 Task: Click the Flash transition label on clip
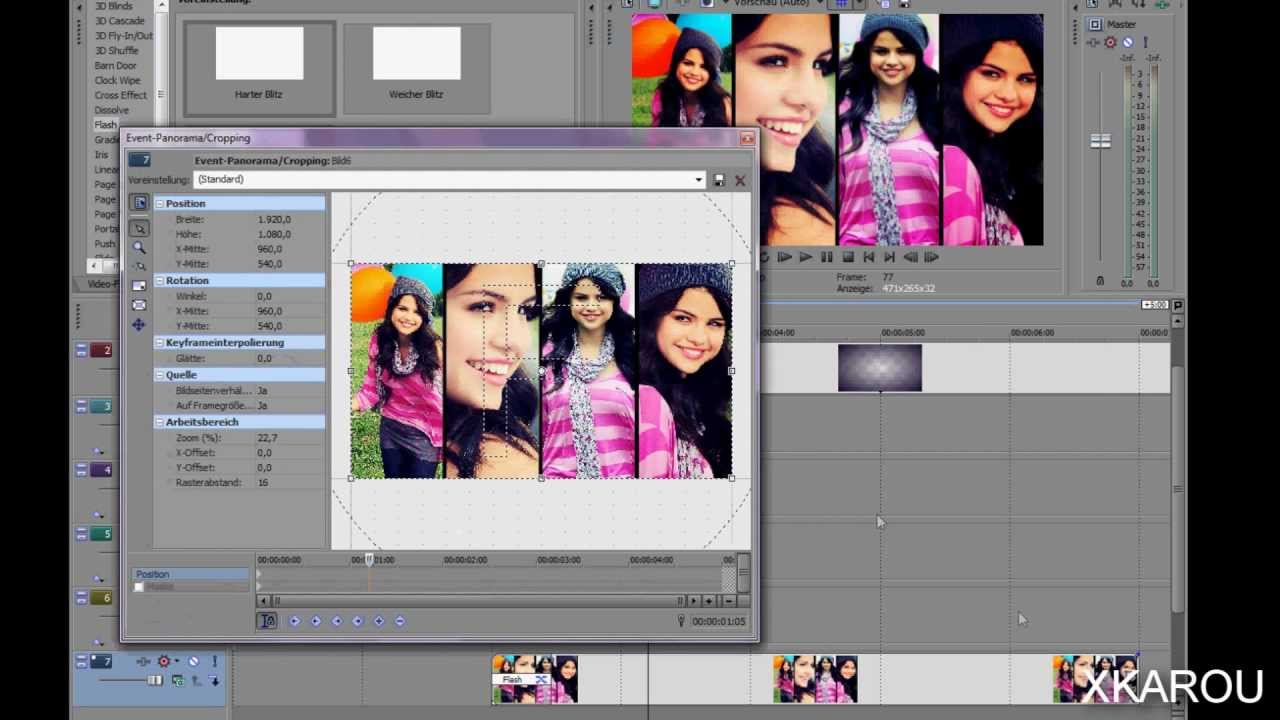point(513,680)
